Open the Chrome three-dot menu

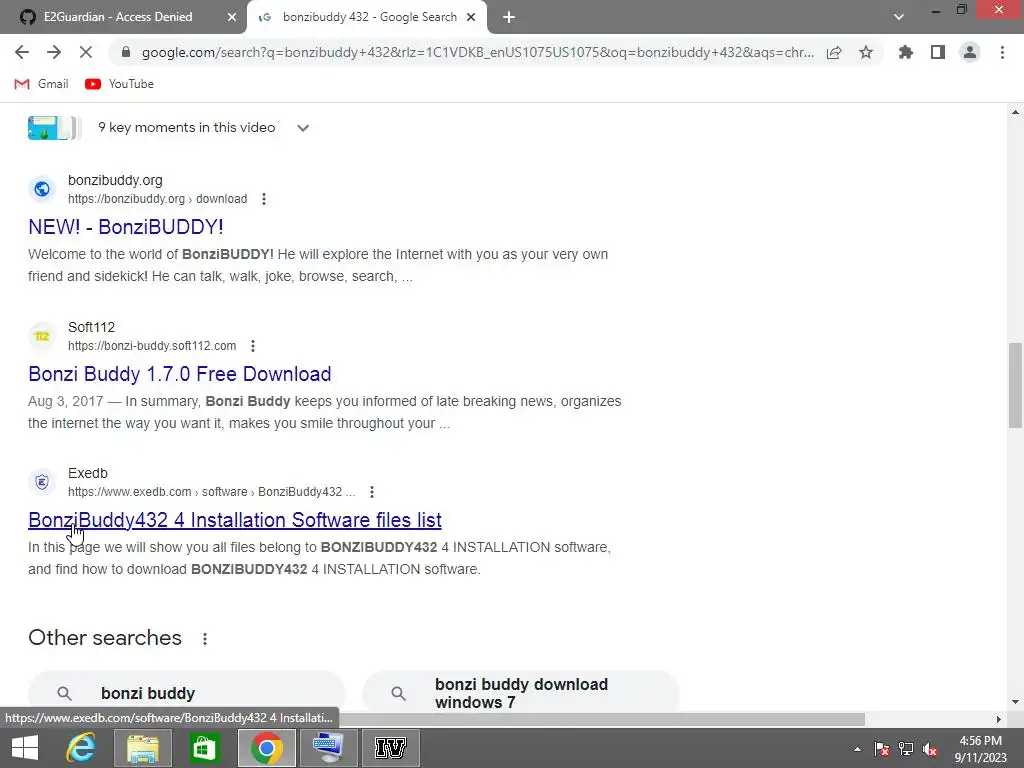point(1002,52)
